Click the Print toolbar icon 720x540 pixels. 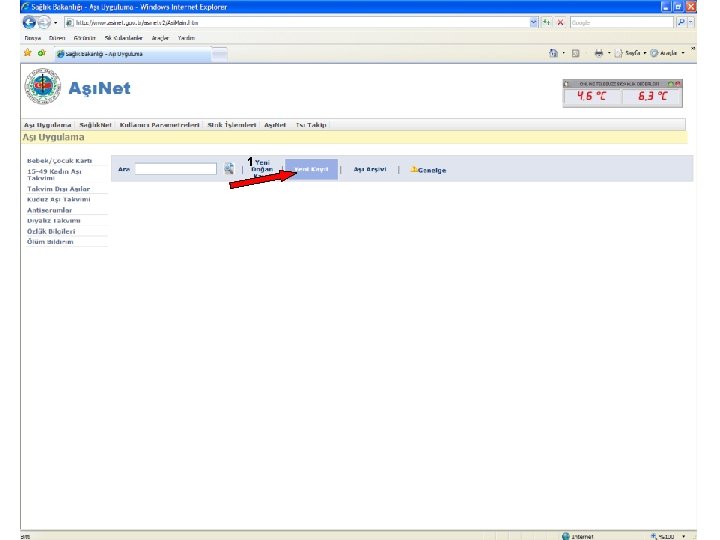[598, 53]
